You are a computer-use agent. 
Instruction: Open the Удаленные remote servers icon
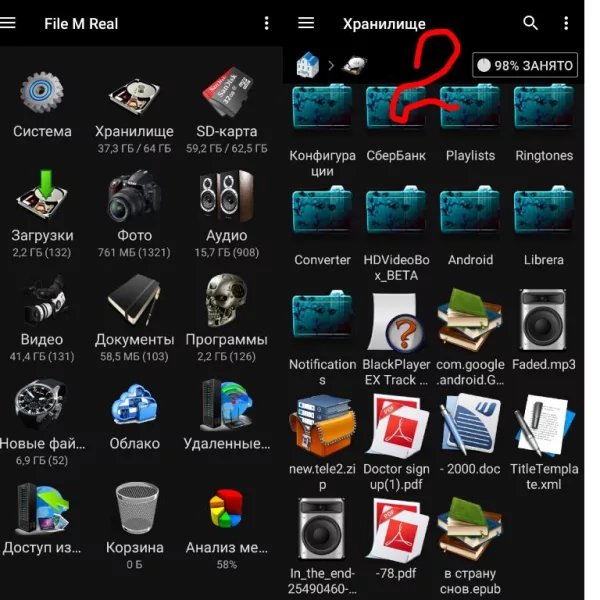(227, 405)
